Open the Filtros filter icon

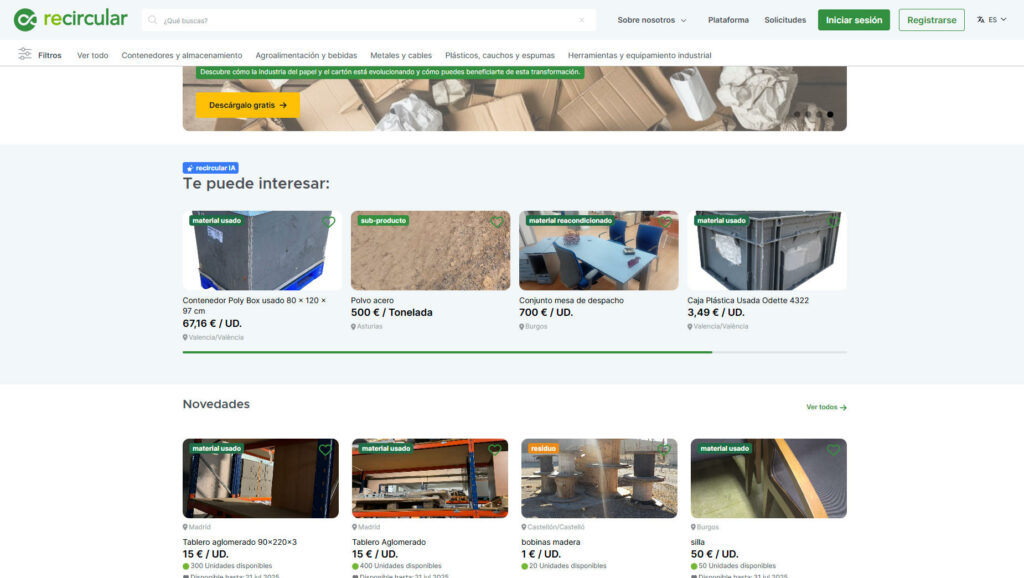click(x=25, y=54)
